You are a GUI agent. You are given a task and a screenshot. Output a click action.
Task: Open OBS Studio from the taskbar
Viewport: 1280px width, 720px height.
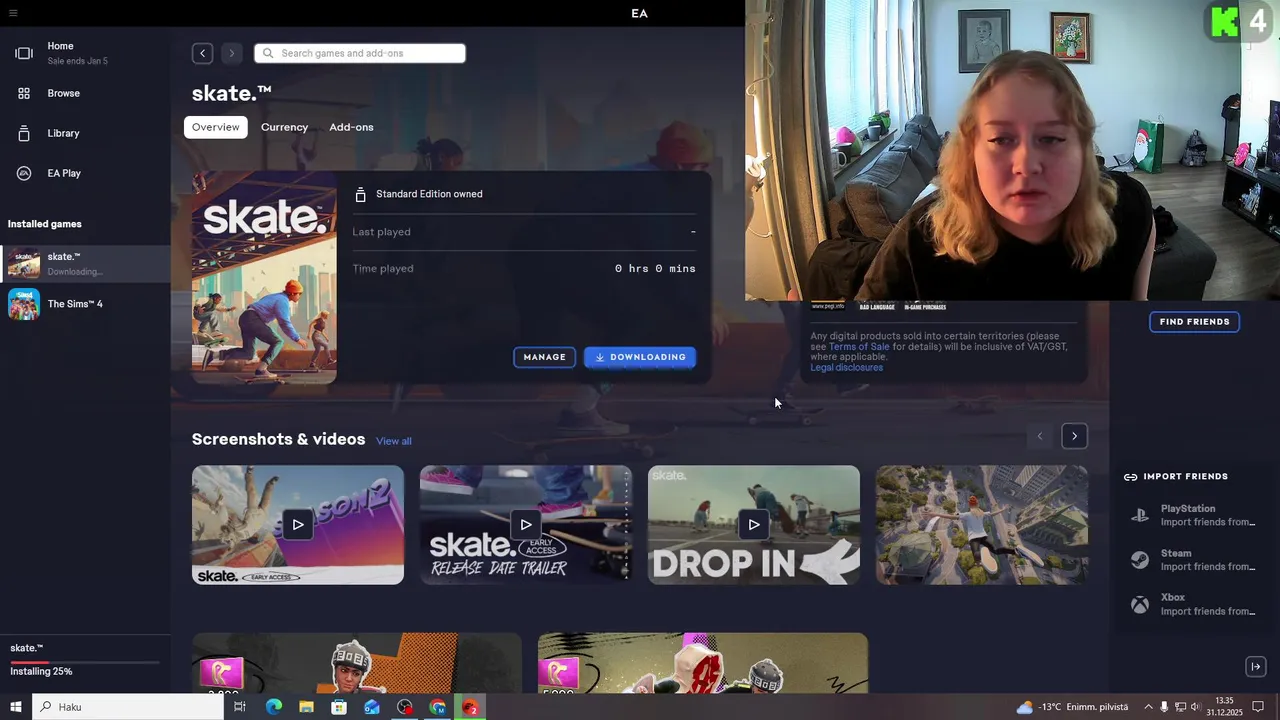coord(405,707)
